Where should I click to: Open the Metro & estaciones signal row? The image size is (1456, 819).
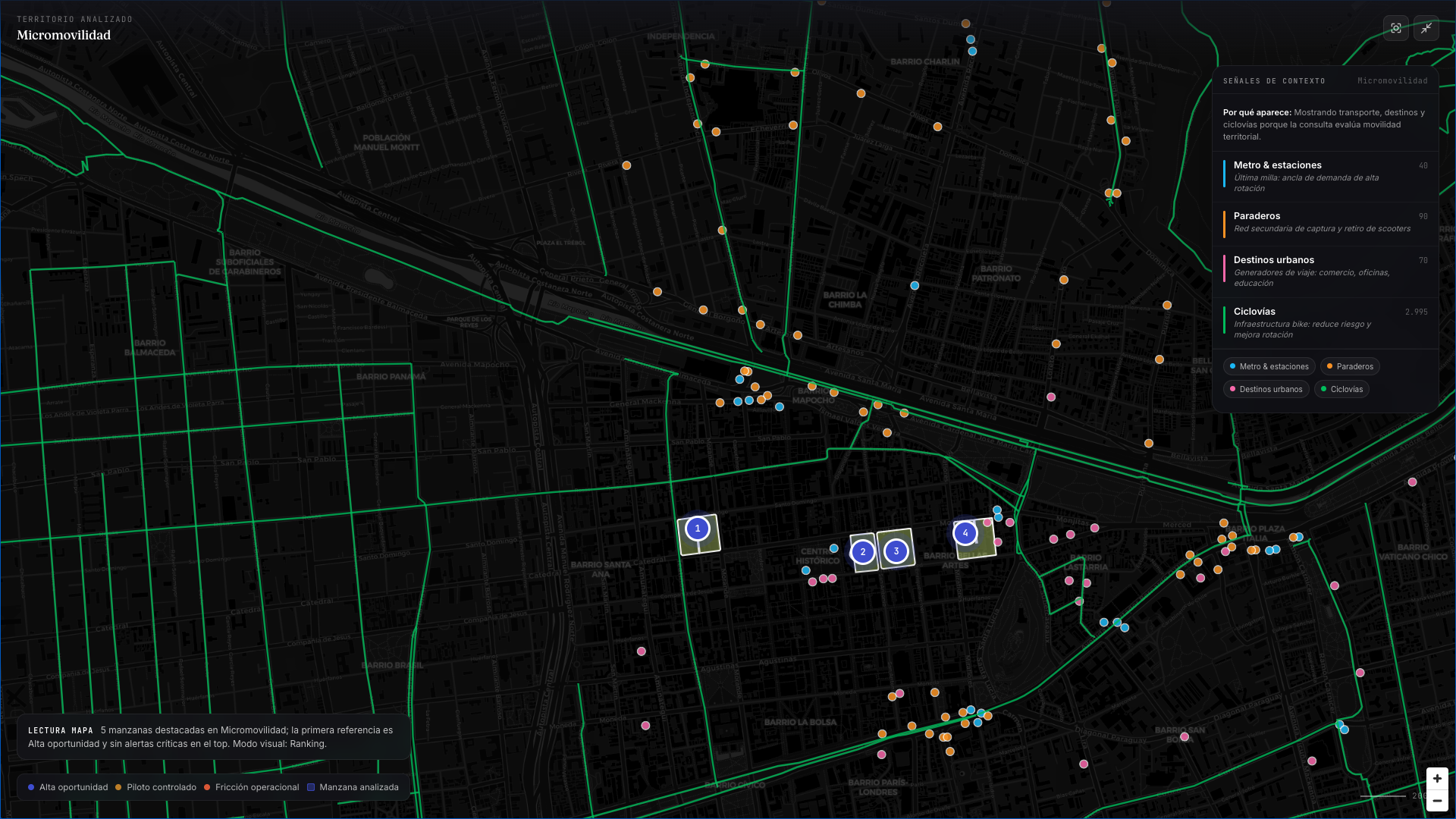click(x=1326, y=177)
